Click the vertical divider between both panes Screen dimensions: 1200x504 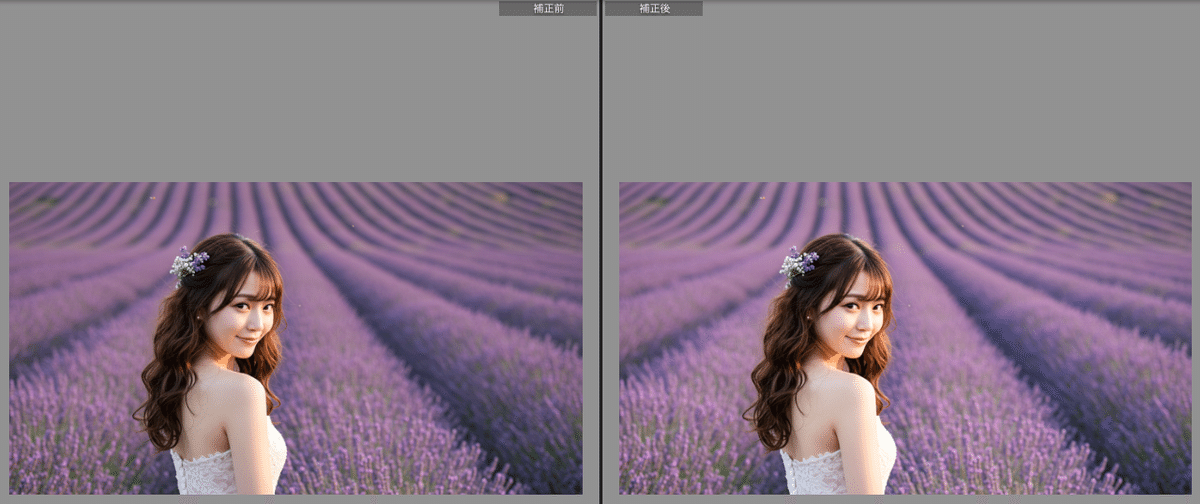point(600,250)
